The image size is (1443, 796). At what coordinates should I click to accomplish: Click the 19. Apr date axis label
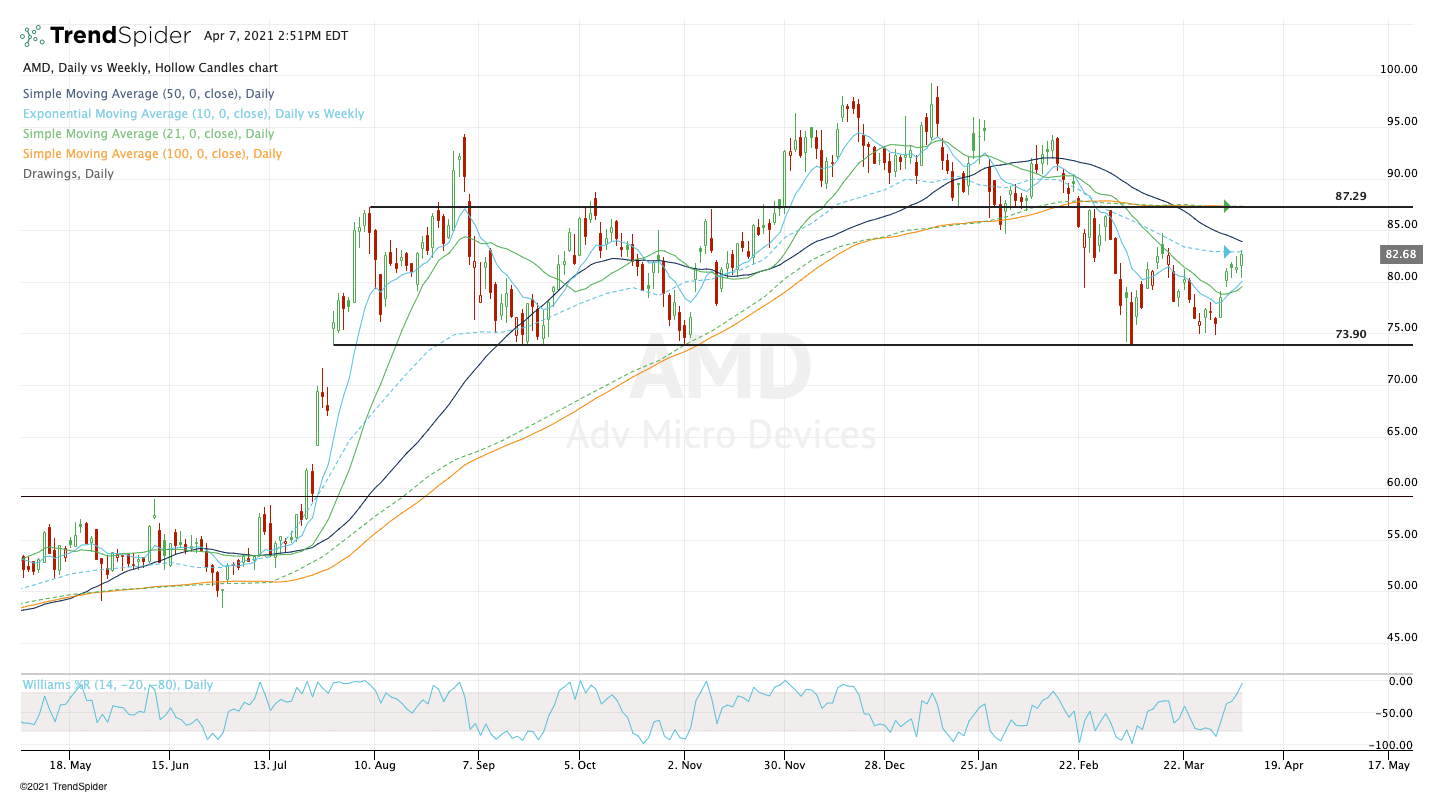[1283, 767]
